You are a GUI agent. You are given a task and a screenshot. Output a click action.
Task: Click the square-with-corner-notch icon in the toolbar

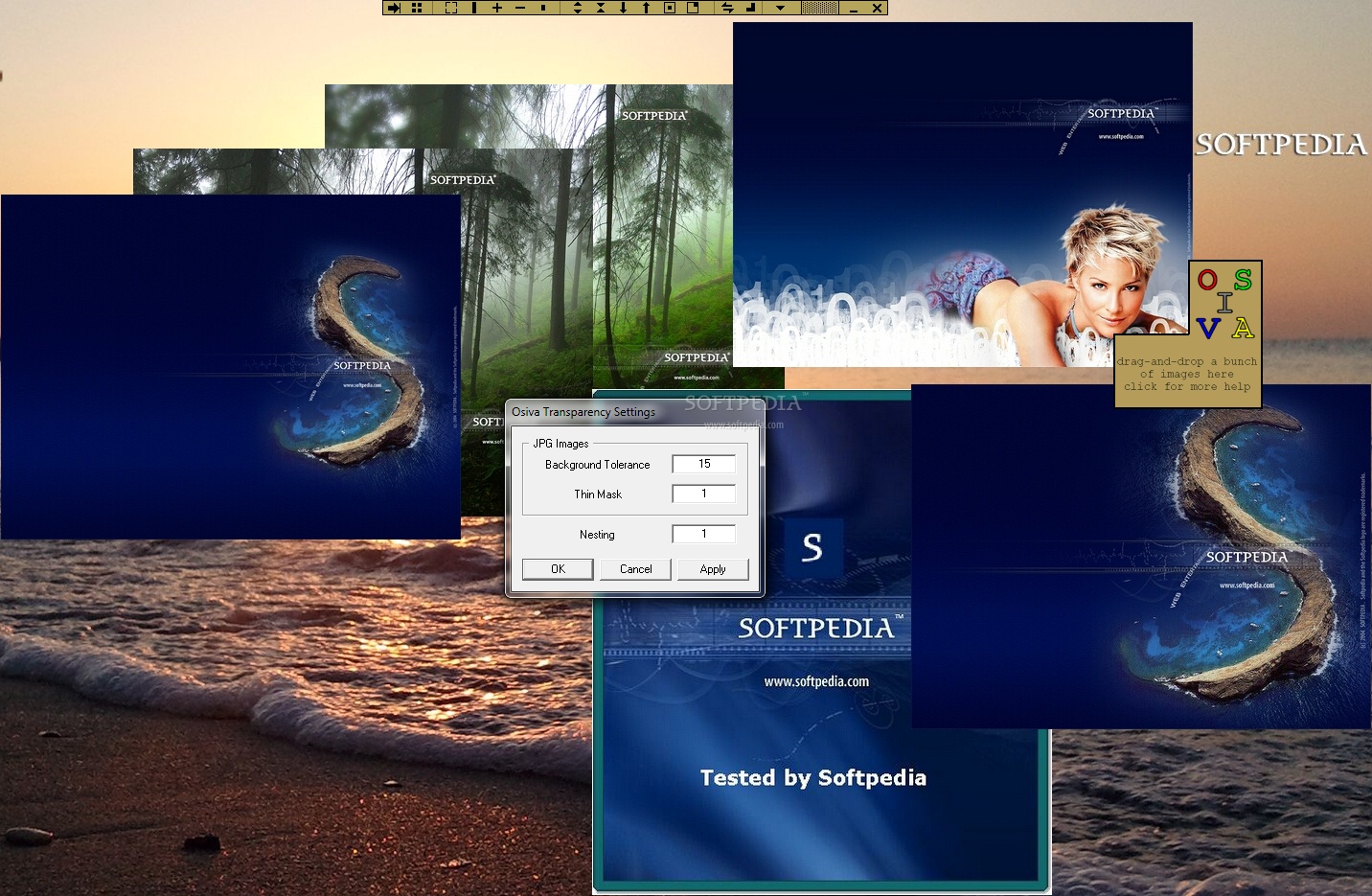pyautogui.click(x=693, y=8)
